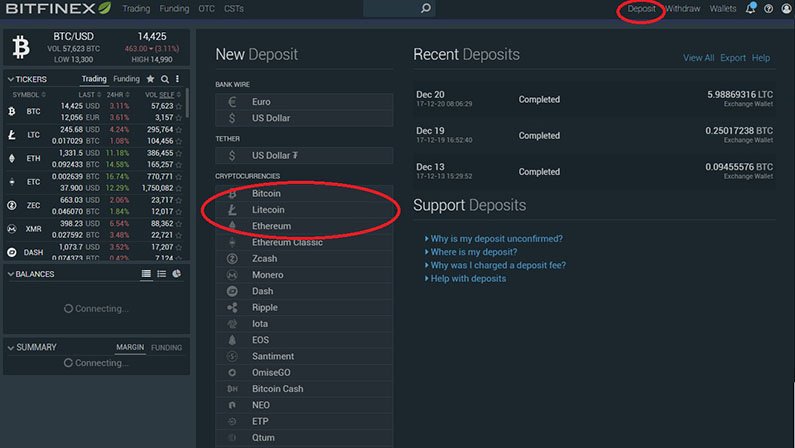Click the Ripple icon in deposit list
795x448 pixels.
coord(232,307)
